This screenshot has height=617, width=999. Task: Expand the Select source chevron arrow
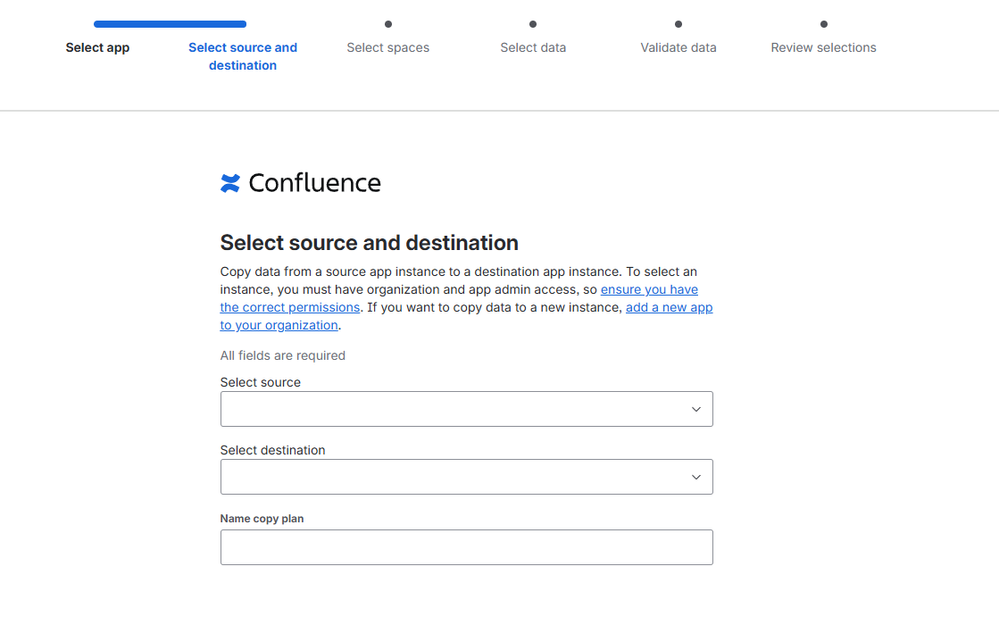pos(696,409)
